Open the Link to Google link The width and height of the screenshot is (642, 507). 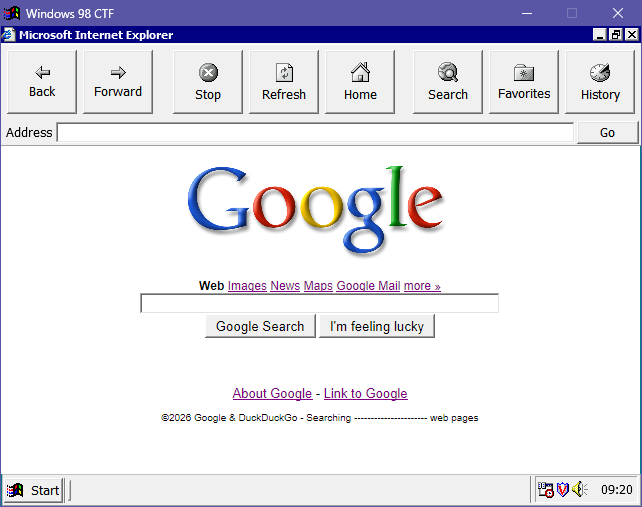click(x=366, y=393)
